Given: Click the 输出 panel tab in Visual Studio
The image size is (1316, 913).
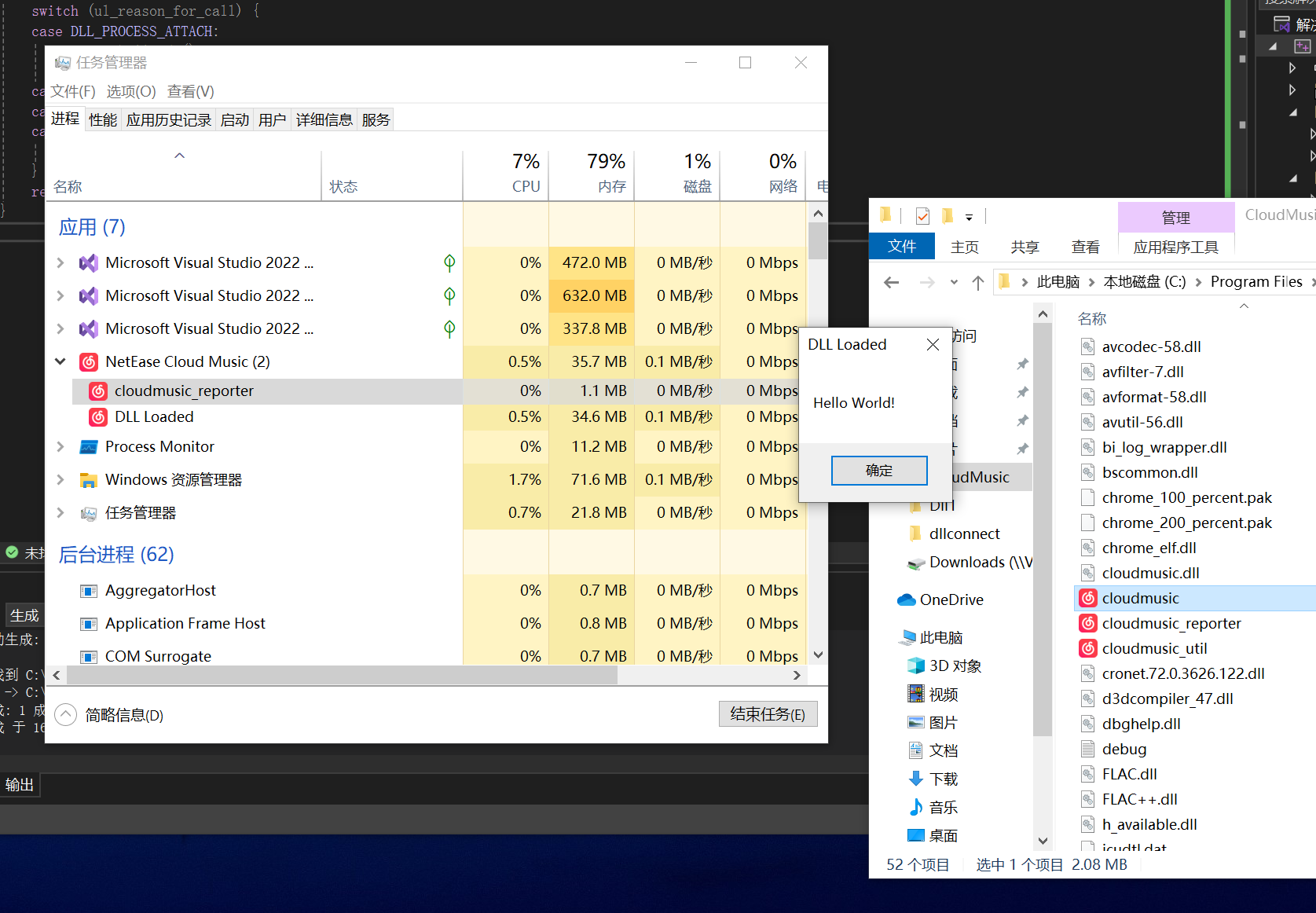Looking at the screenshot, I should (20, 785).
